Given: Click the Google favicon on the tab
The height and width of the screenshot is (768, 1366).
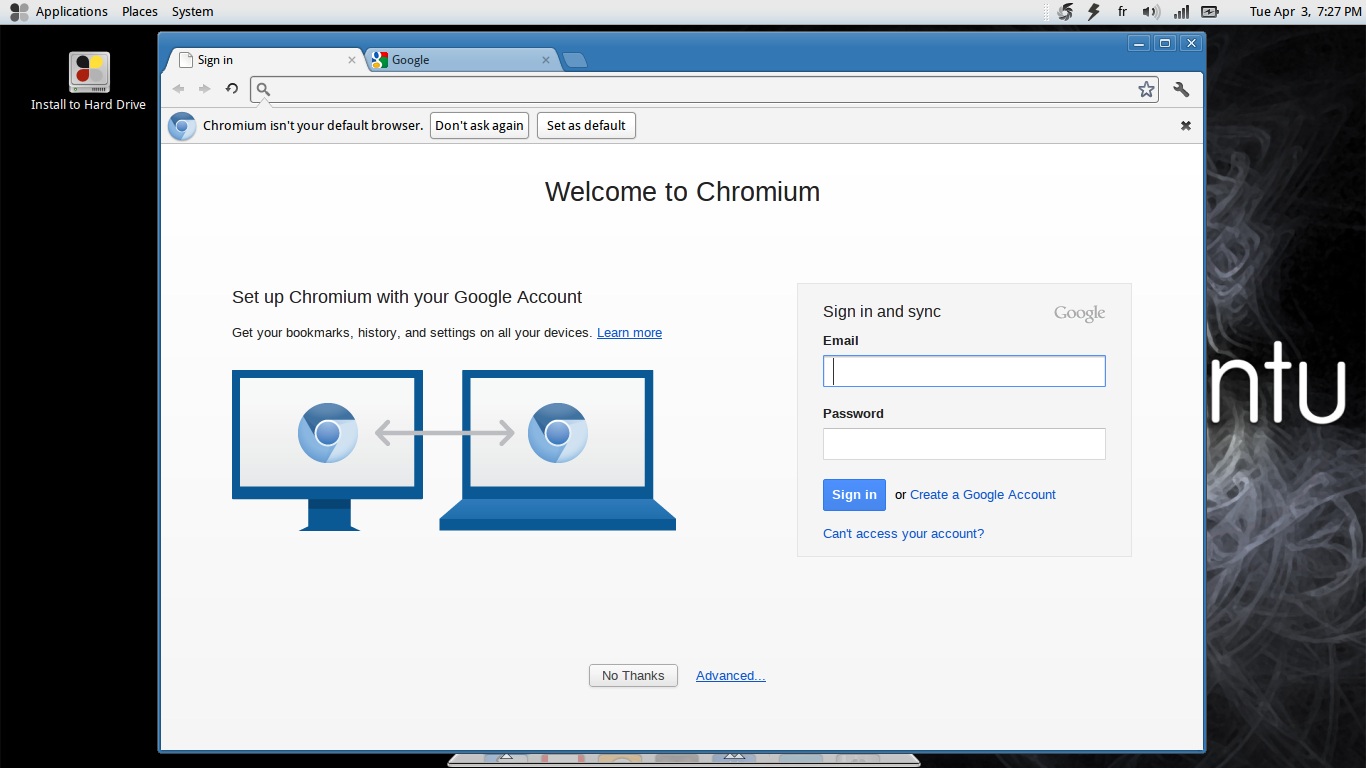Looking at the screenshot, I should [379, 60].
